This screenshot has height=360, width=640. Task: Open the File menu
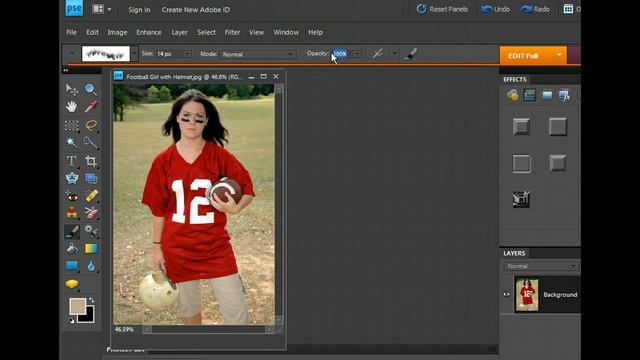click(71, 32)
